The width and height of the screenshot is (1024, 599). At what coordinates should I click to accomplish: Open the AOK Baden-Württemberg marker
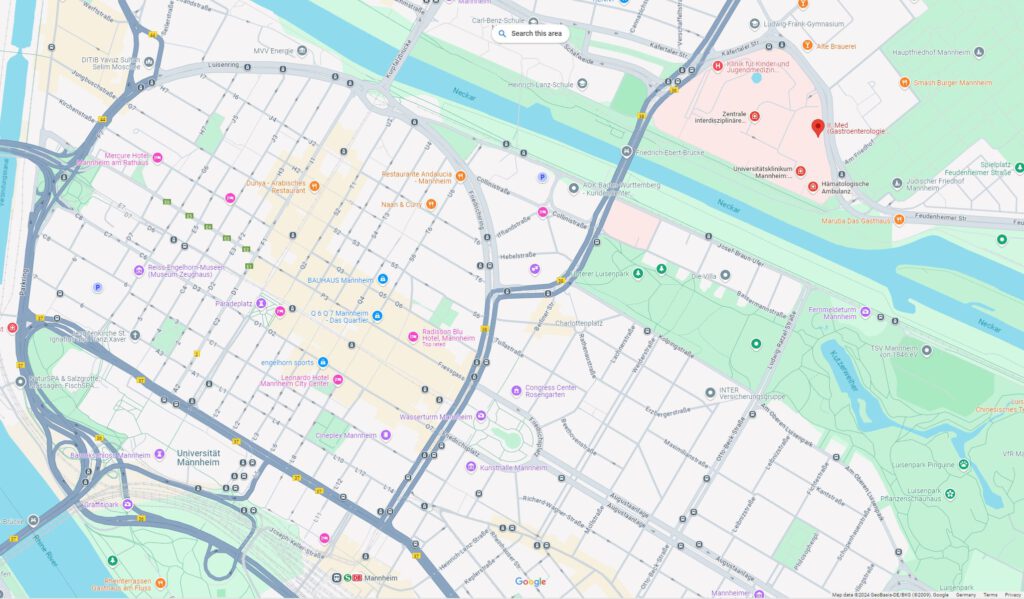click(573, 188)
